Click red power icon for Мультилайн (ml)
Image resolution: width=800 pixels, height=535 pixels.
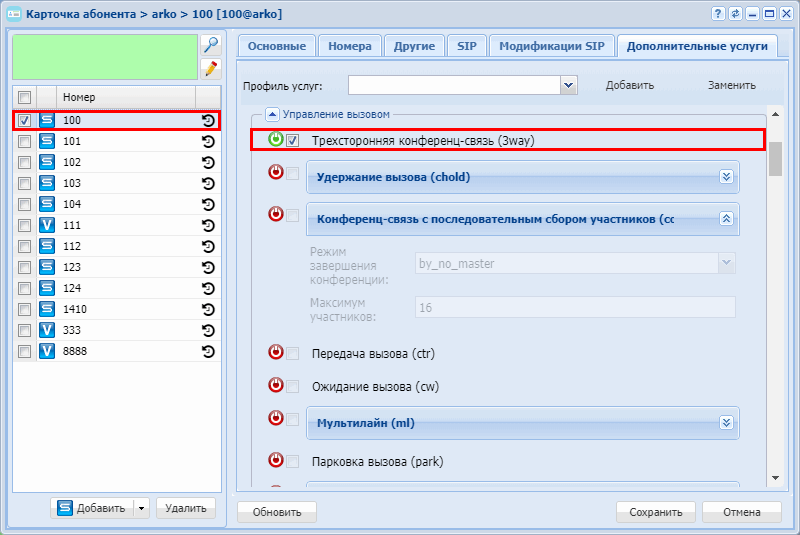coord(276,418)
